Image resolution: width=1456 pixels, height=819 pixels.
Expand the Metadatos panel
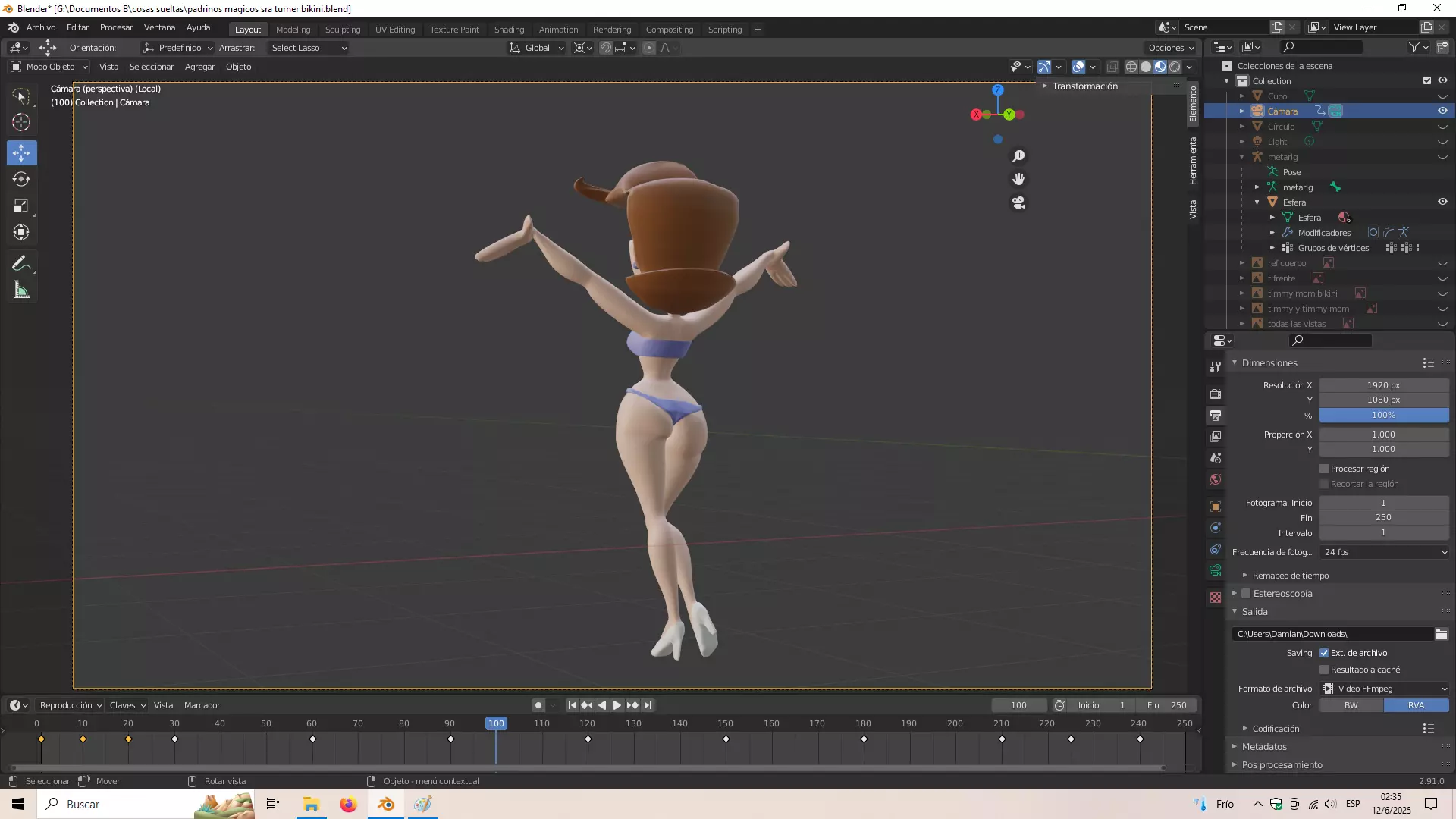pyautogui.click(x=1264, y=747)
